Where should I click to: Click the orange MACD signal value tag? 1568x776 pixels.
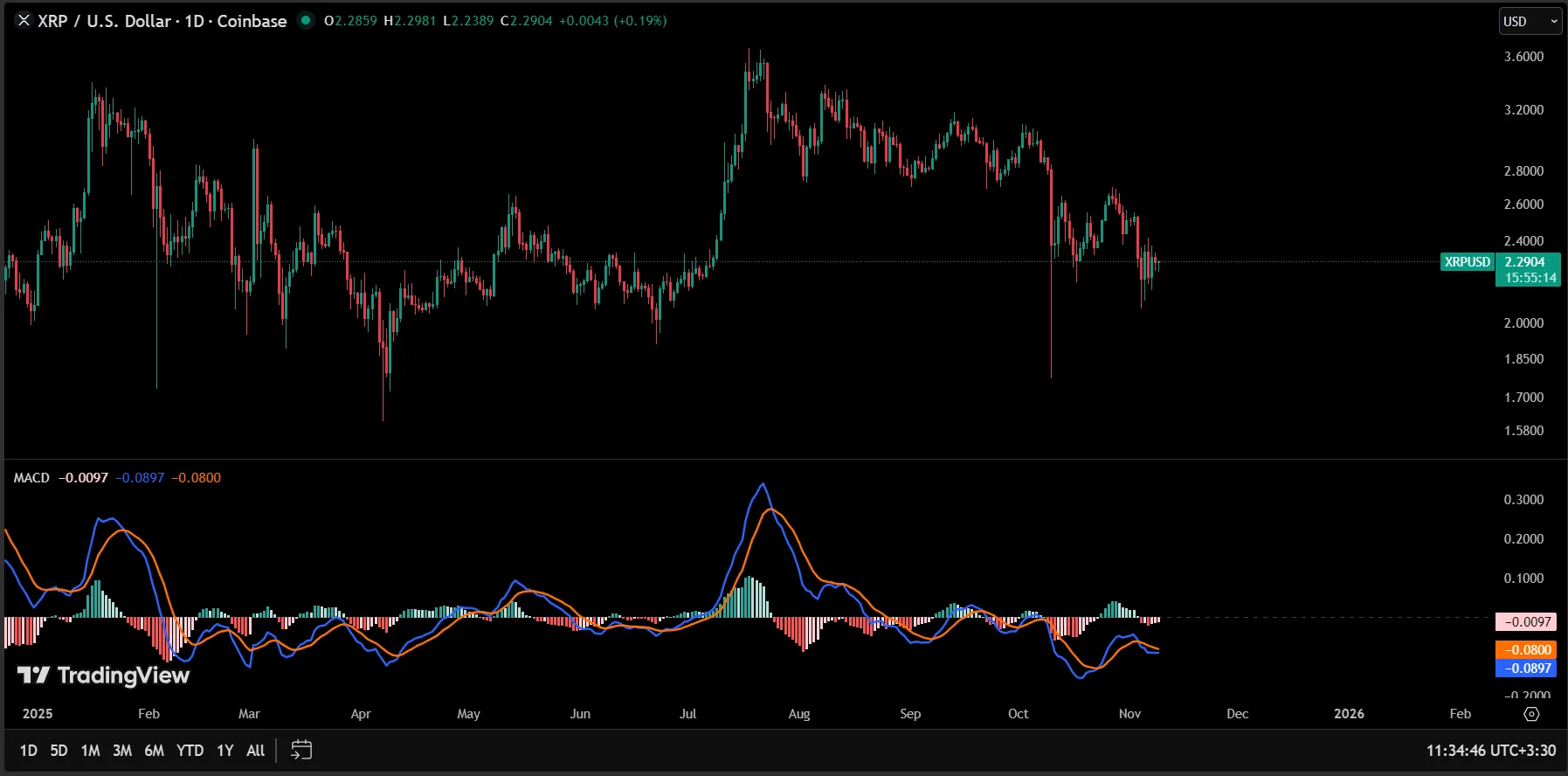click(1527, 650)
